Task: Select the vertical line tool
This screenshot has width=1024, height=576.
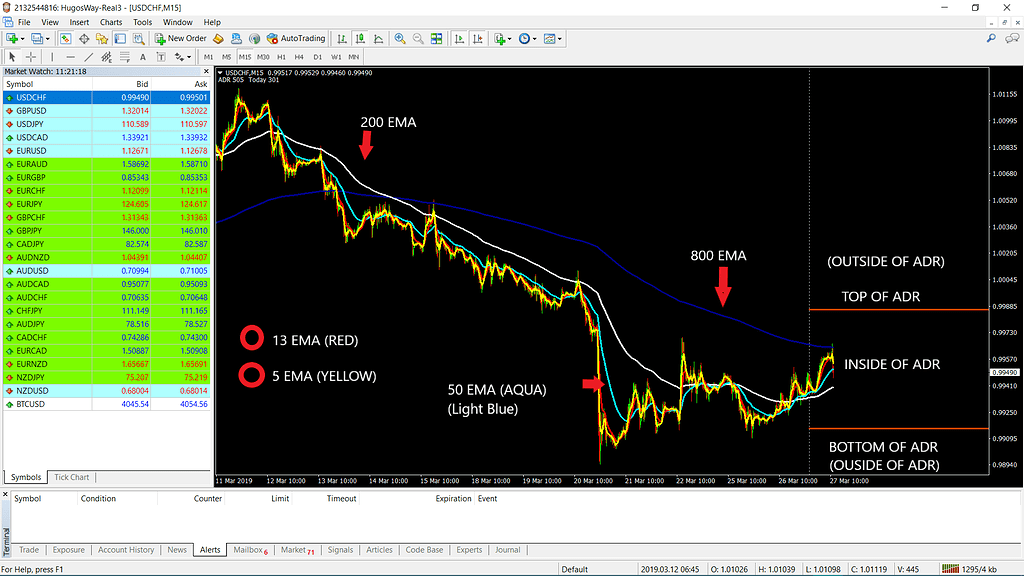Action: coord(53,57)
